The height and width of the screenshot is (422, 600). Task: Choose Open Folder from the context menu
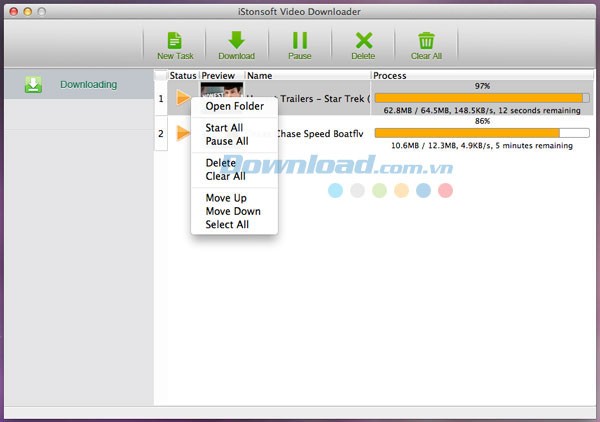click(x=235, y=106)
